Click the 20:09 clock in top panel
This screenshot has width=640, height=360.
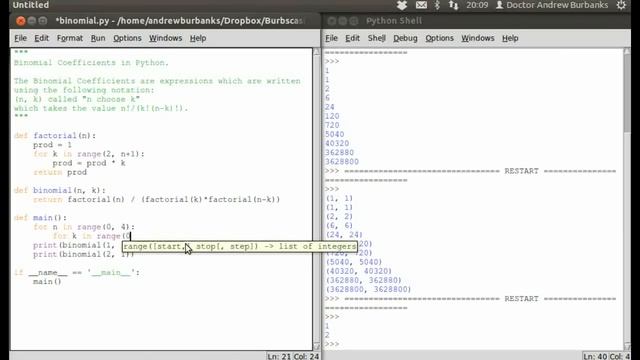coord(477,5)
